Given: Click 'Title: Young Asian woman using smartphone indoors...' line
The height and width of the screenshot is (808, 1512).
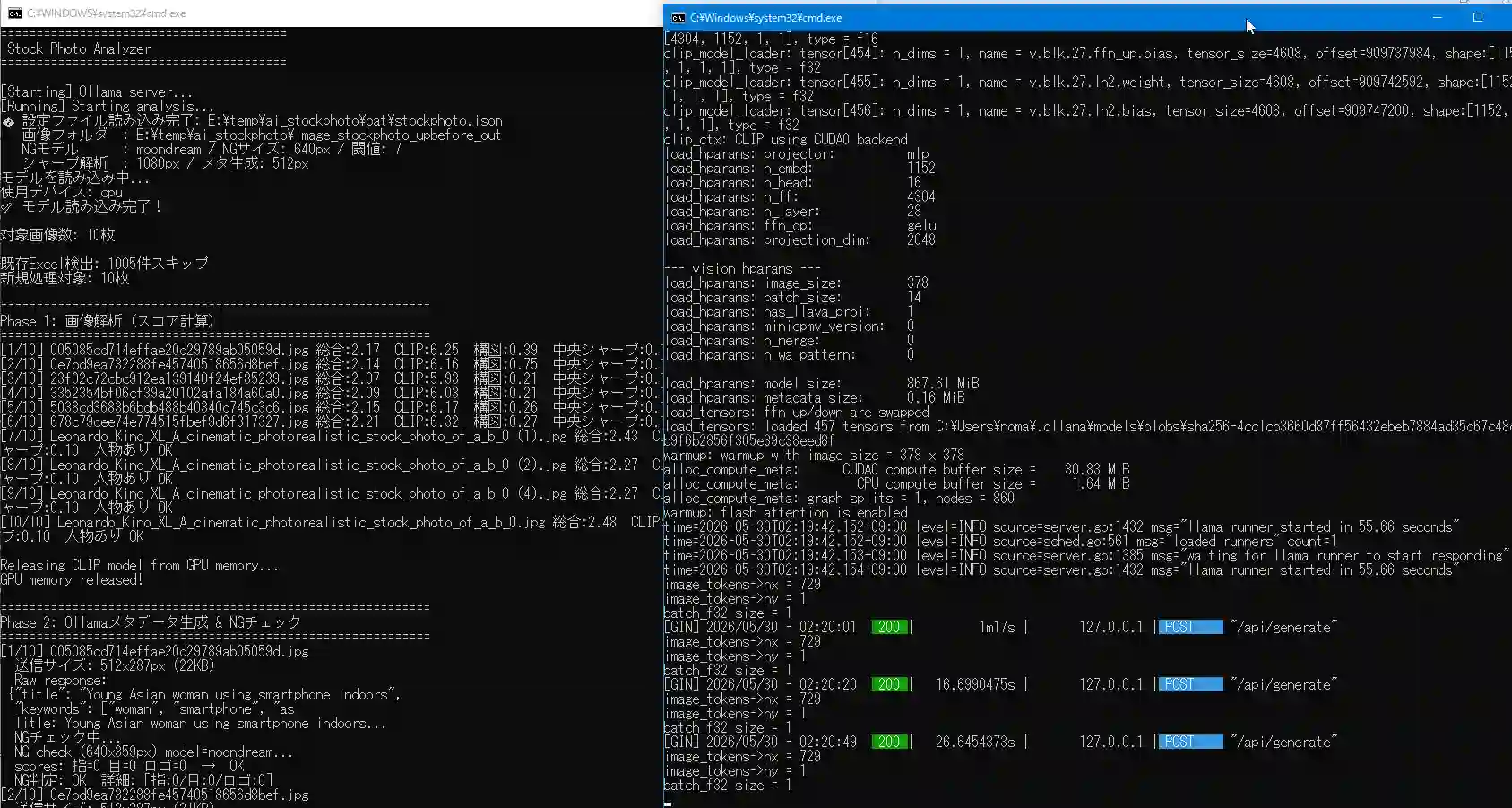Looking at the screenshot, I should click(201, 723).
